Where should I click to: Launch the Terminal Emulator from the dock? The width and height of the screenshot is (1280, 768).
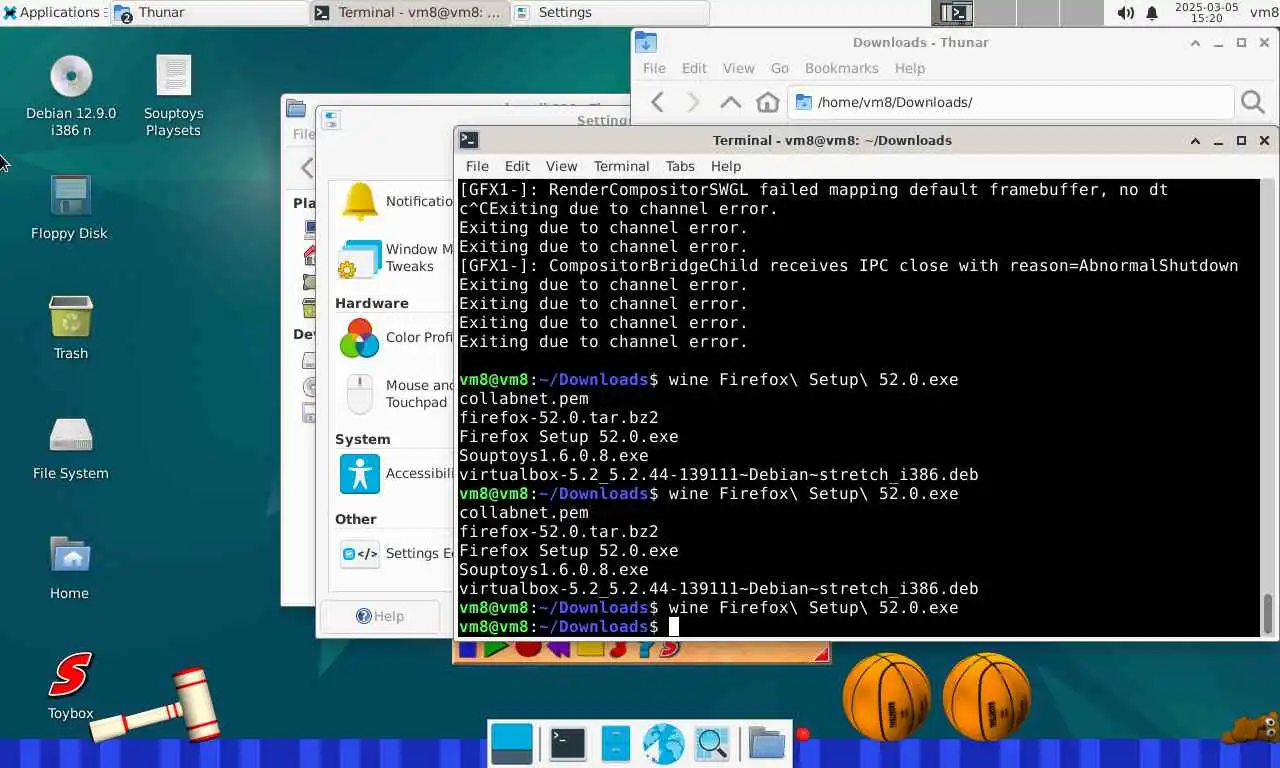pos(567,743)
